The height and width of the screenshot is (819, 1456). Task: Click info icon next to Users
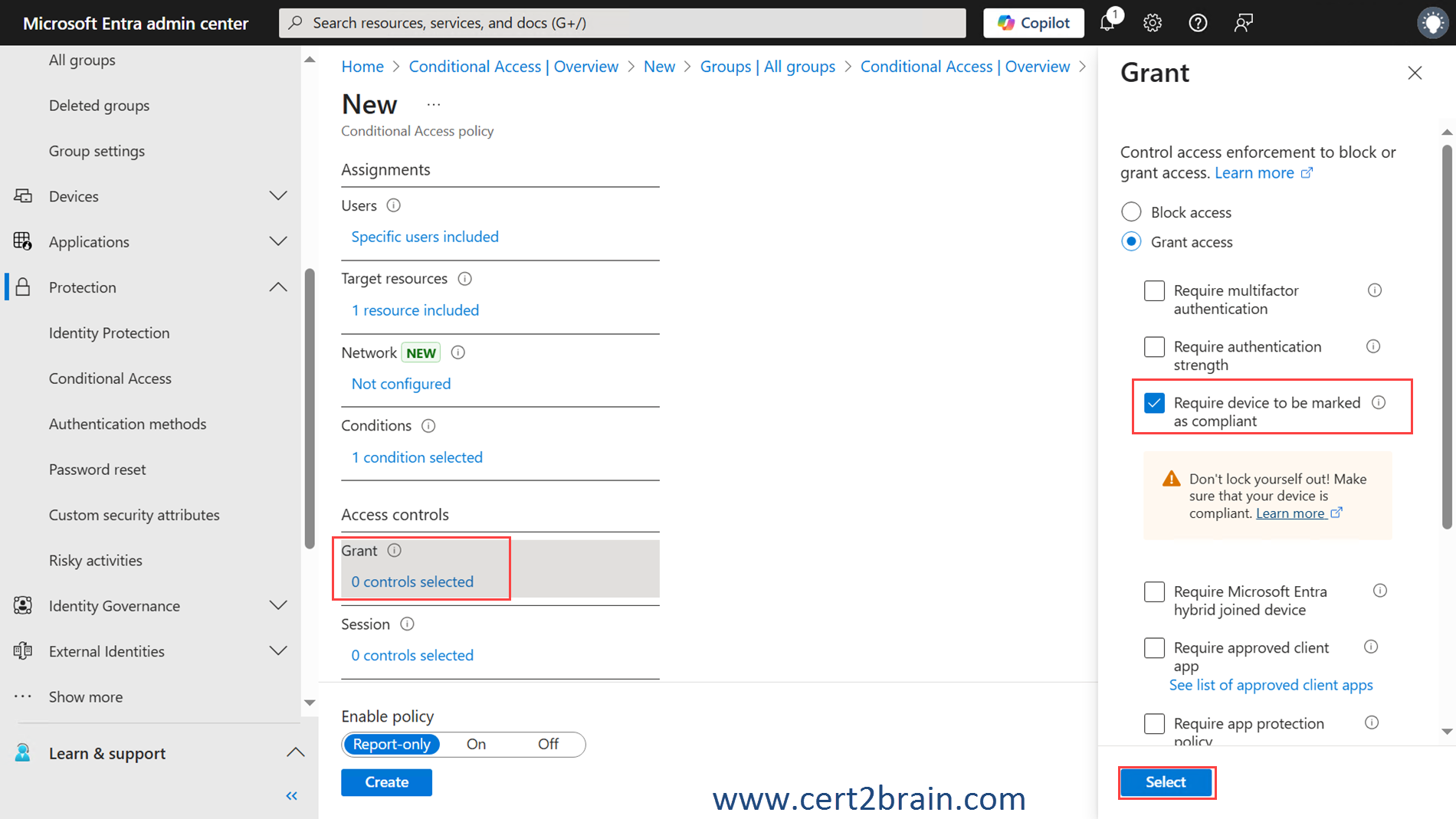point(393,205)
